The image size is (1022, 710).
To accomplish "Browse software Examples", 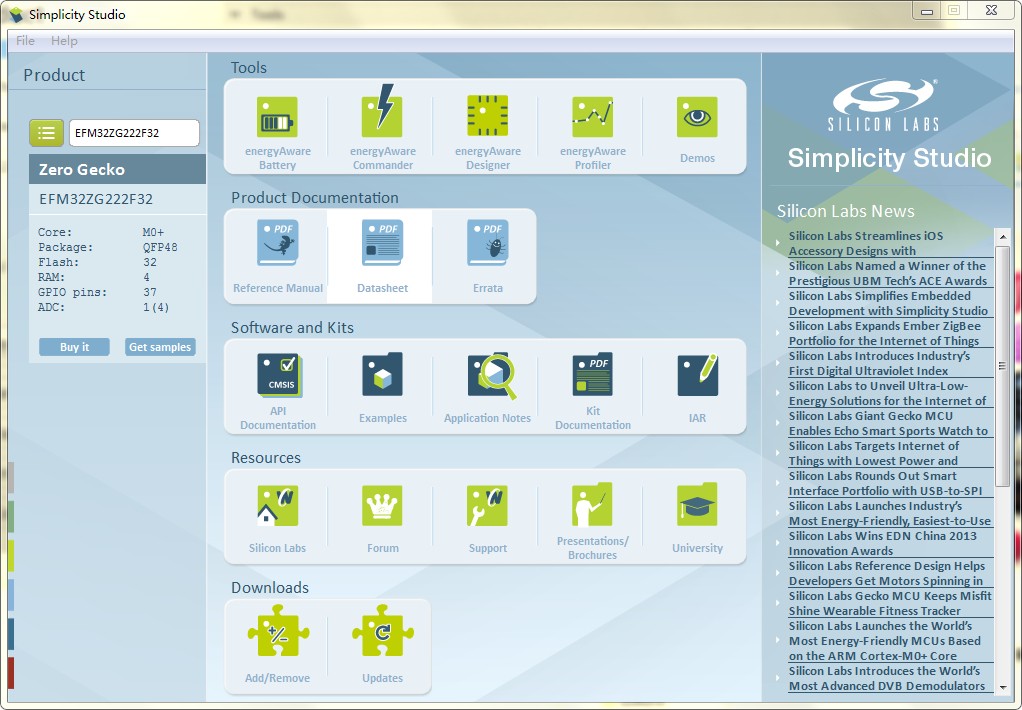I will 383,388.
